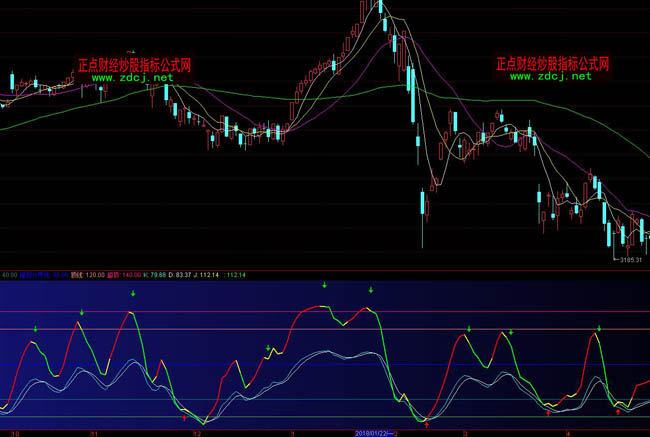Image resolution: width=650 pixels, height=437 pixels.
Task: Click the leftmost green down arrow signal
Action: click(x=36, y=328)
